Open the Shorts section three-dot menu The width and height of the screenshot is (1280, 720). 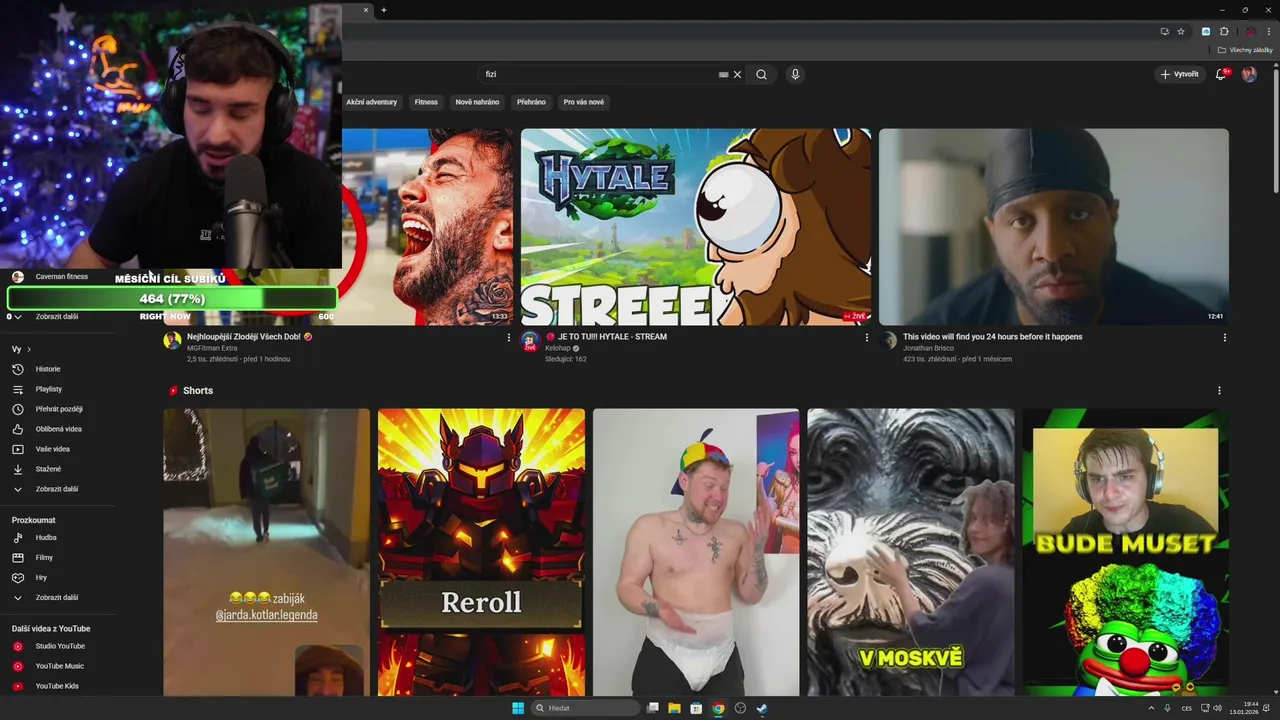point(1219,391)
